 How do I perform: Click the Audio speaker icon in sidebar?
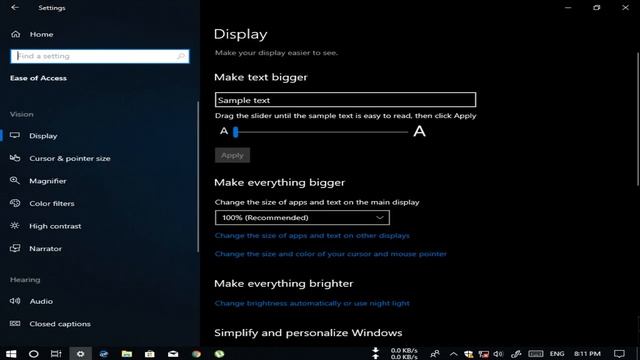[x=15, y=301]
